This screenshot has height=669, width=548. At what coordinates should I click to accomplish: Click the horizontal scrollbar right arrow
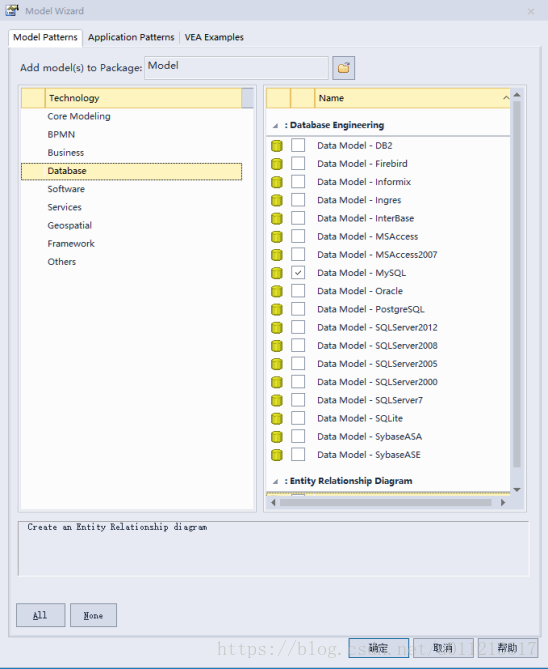pos(503,503)
